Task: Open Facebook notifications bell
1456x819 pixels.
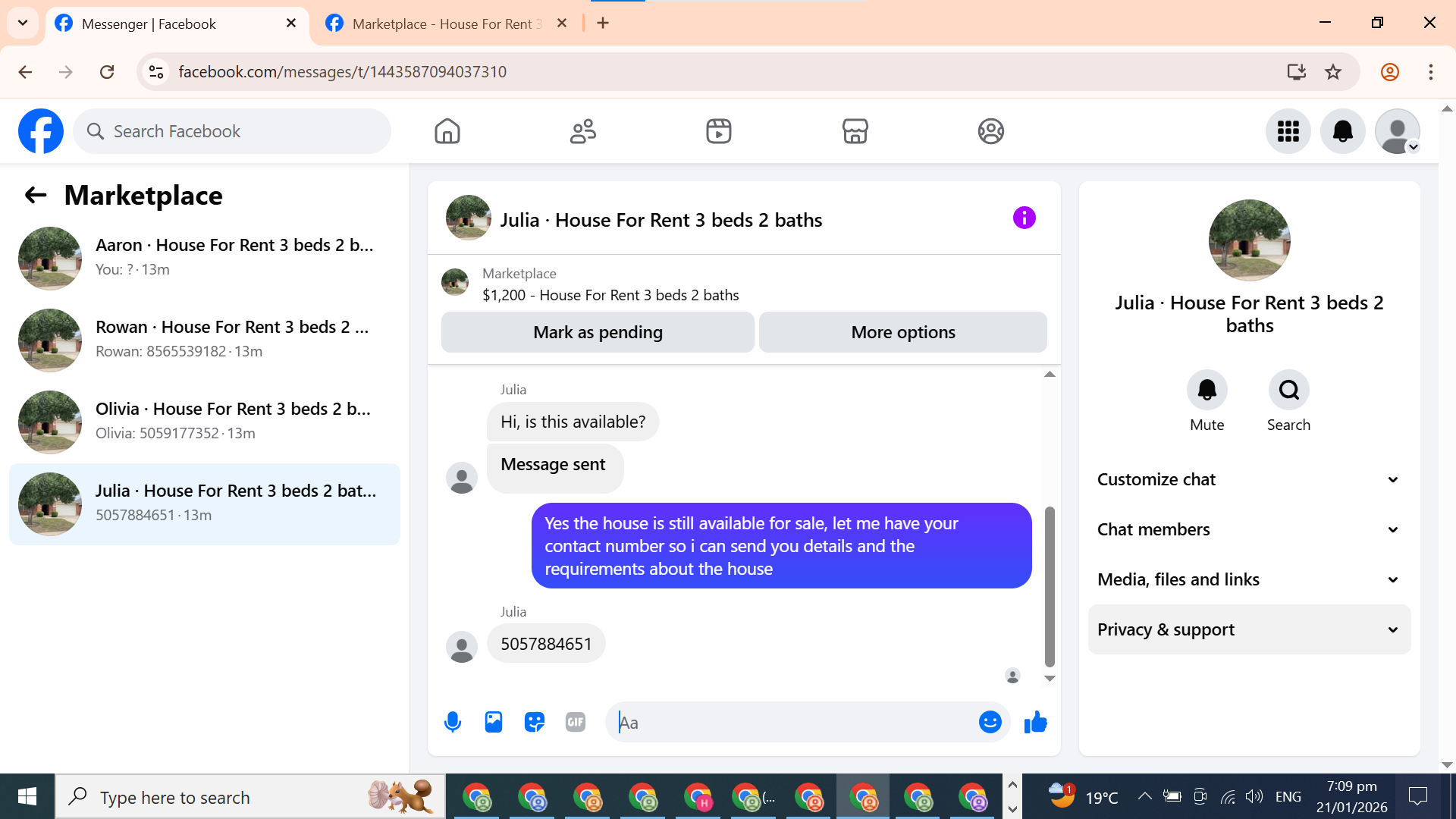Action: point(1342,131)
